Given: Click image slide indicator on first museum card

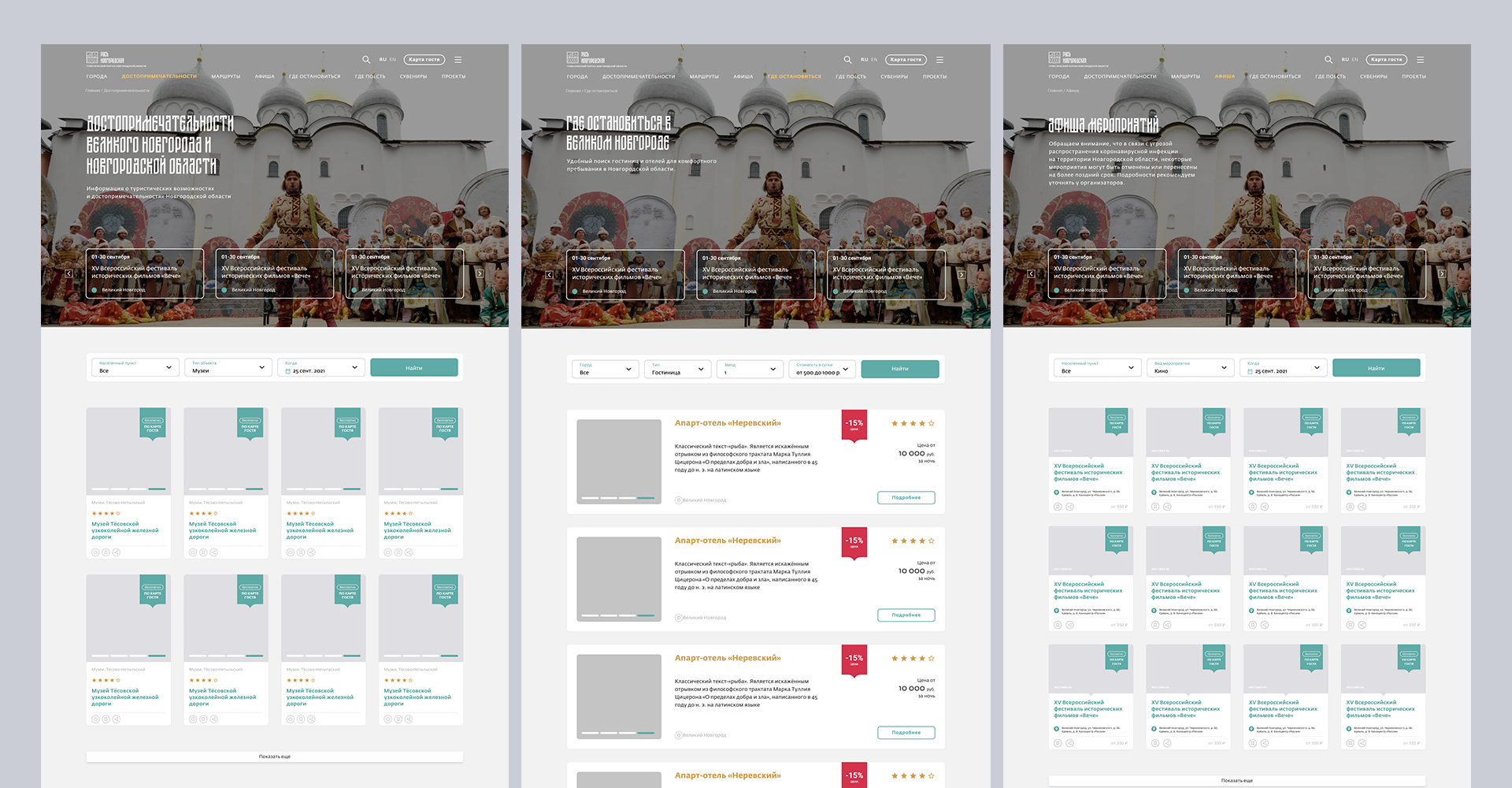Looking at the screenshot, I should [x=128, y=489].
